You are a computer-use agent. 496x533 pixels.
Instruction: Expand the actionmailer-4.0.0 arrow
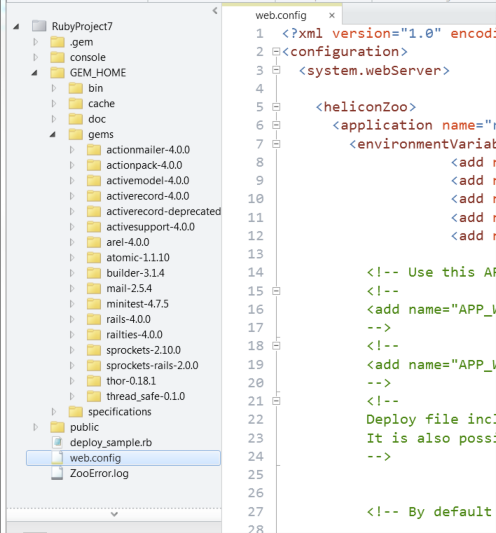[72, 150]
